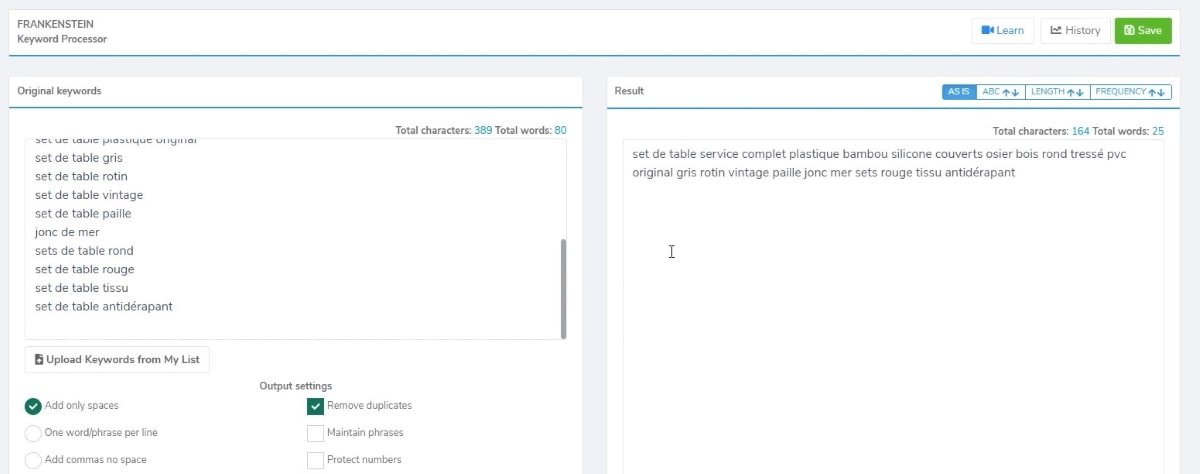The image size is (1200, 474).
Task: Choose Add commas no space option
Action: (x=33, y=460)
